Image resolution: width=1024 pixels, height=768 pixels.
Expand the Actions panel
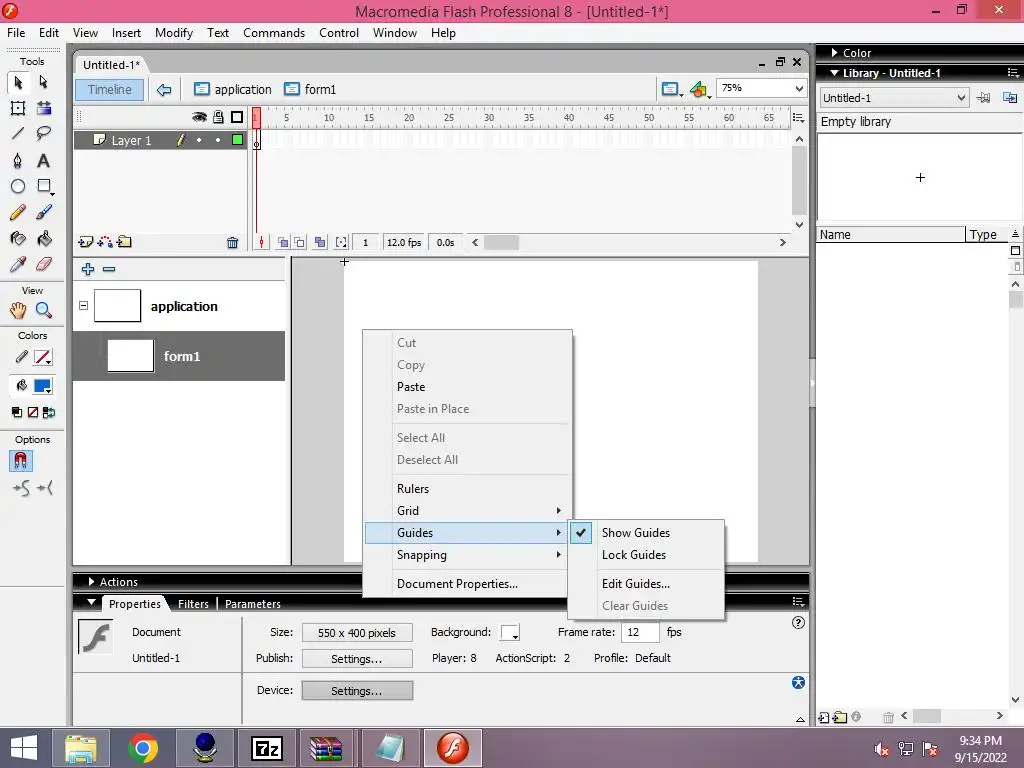click(91, 581)
